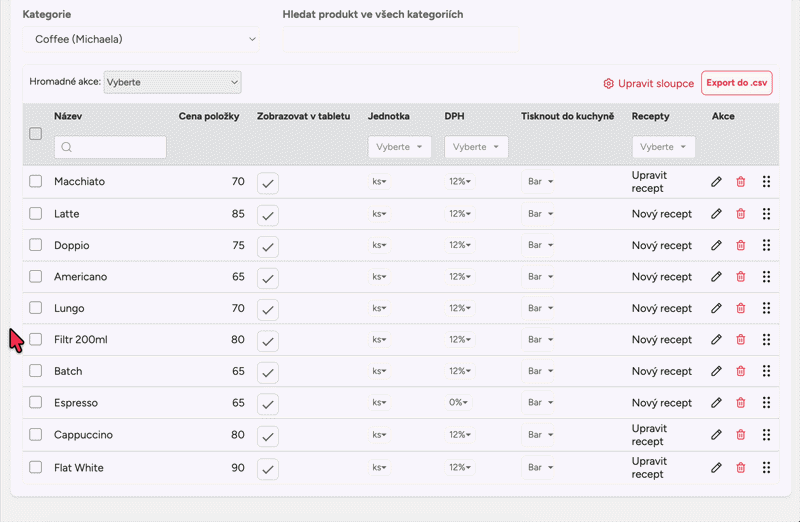Open the Kategorie dropdown Coffee (Michaela)
Viewport: 800px width, 522px height.
(x=140, y=40)
